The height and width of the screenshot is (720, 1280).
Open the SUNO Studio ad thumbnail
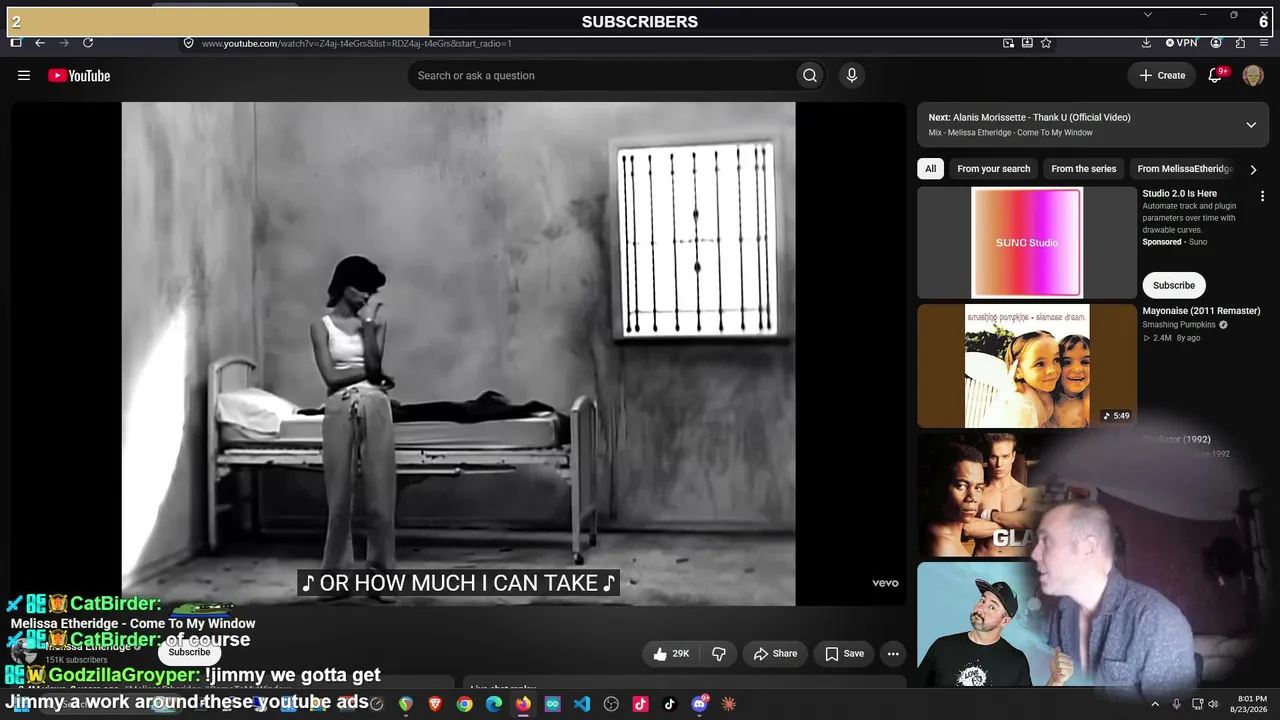click(1027, 243)
